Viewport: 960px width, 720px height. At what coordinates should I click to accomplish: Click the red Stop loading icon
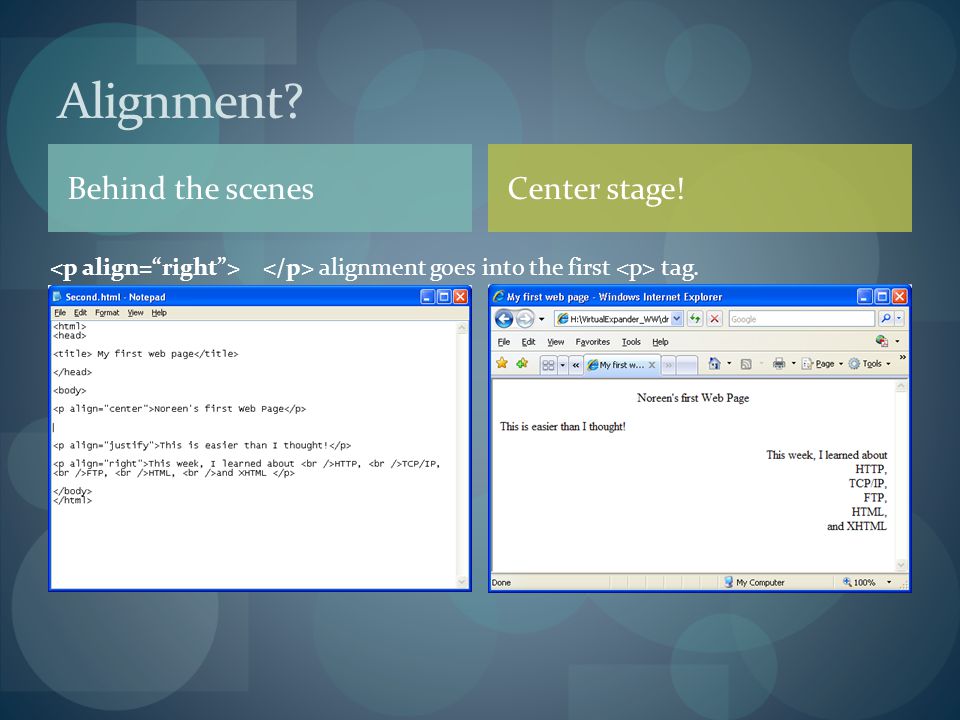click(714, 319)
